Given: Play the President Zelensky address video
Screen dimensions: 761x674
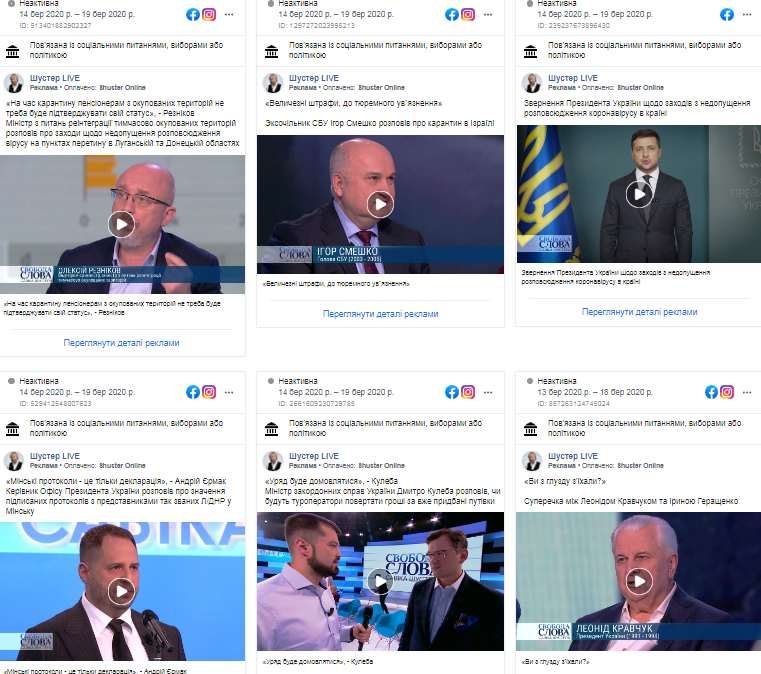Looking at the screenshot, I should click(639, 194).
